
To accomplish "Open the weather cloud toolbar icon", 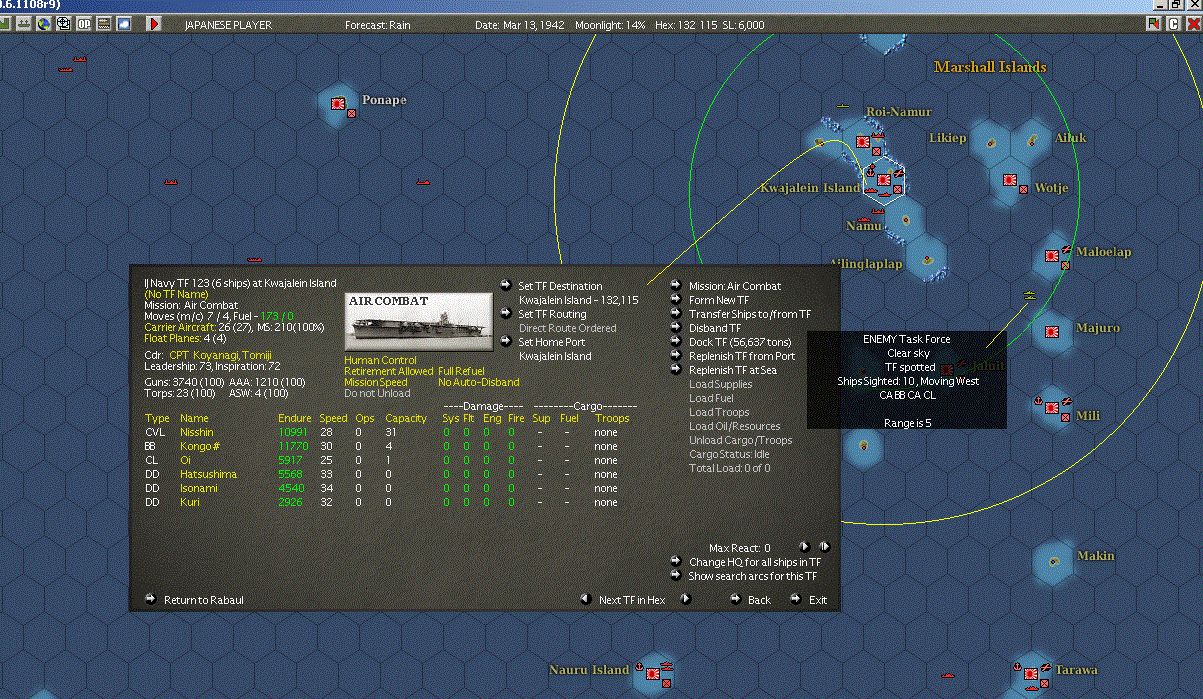I will point(124,23).
